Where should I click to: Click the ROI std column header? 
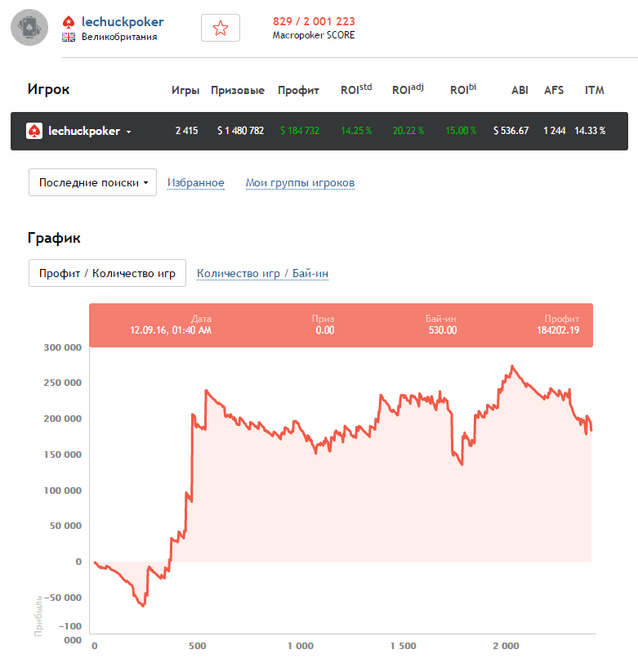(x=356, y=89)
